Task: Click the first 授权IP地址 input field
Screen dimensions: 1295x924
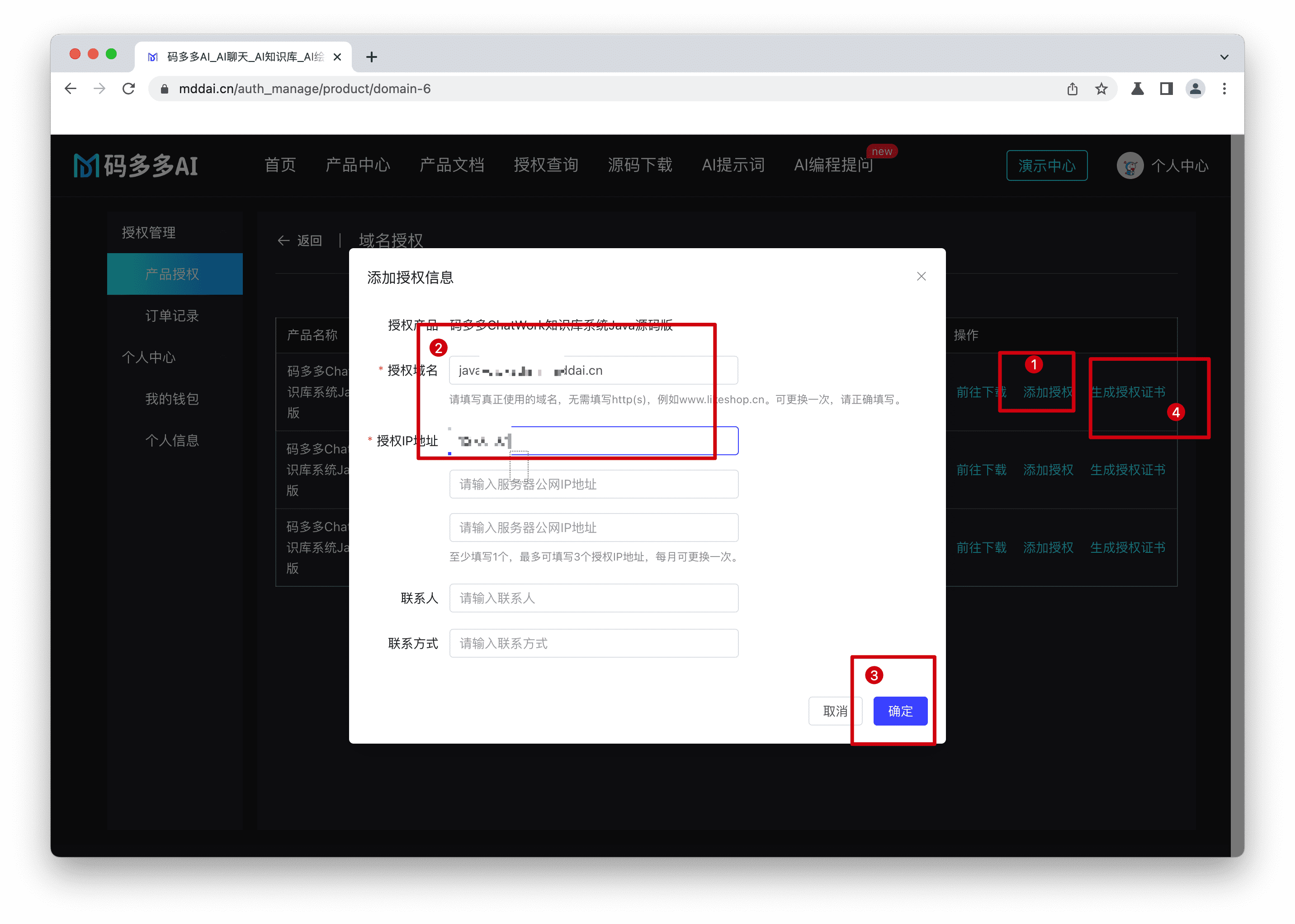Action: click(x=593, y=441)
